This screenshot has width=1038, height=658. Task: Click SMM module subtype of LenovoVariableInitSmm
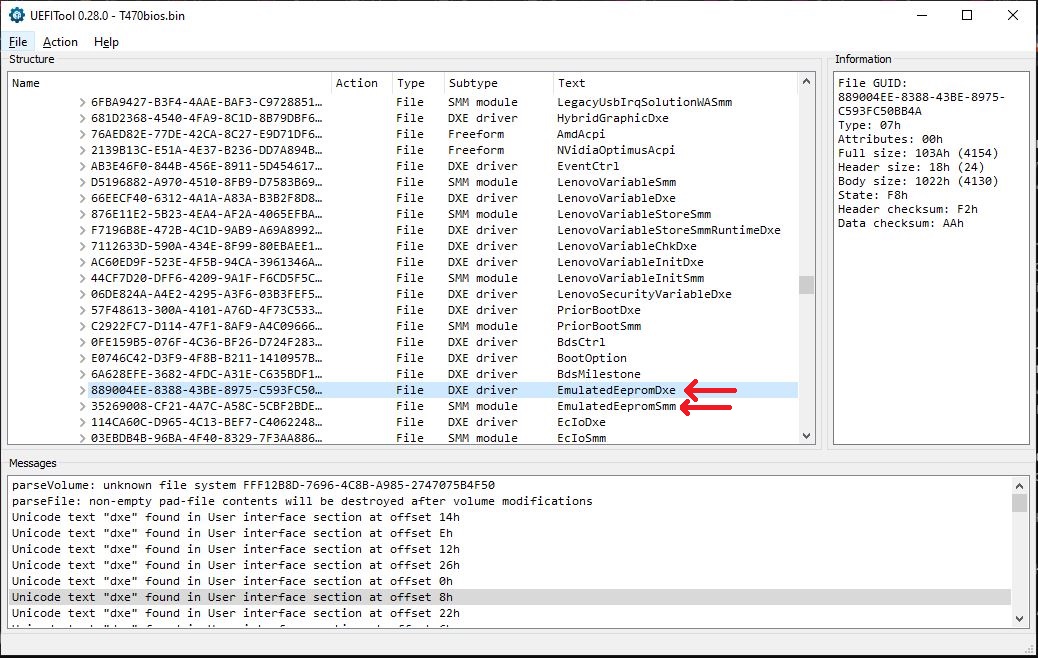pos(483,278)
